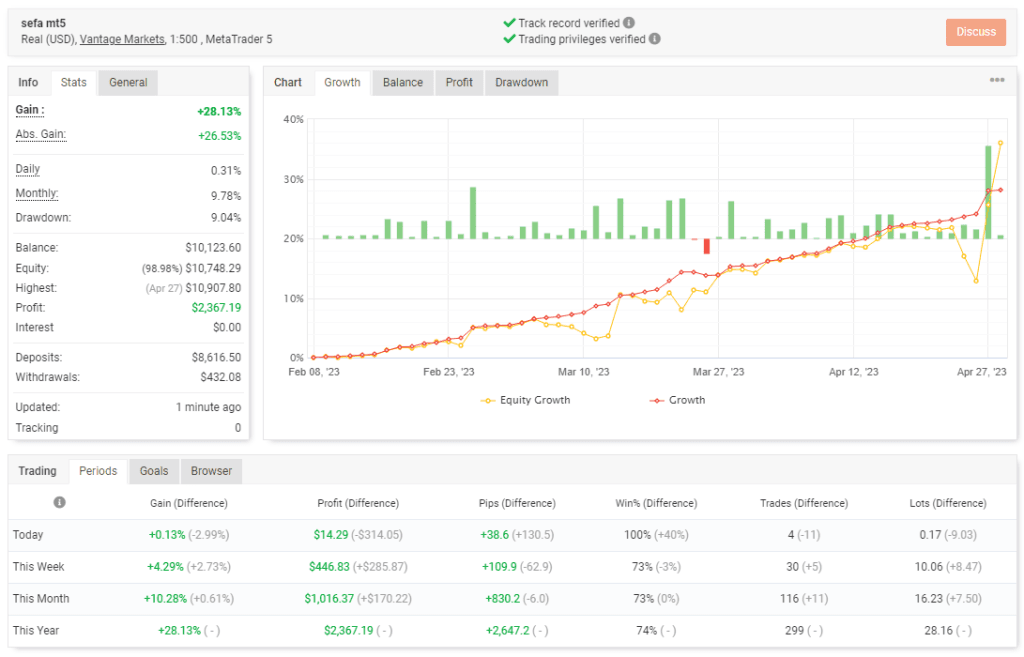1024x657 pixels.
Task: Switch to the Stats tab
Action: tap(73, 82)
